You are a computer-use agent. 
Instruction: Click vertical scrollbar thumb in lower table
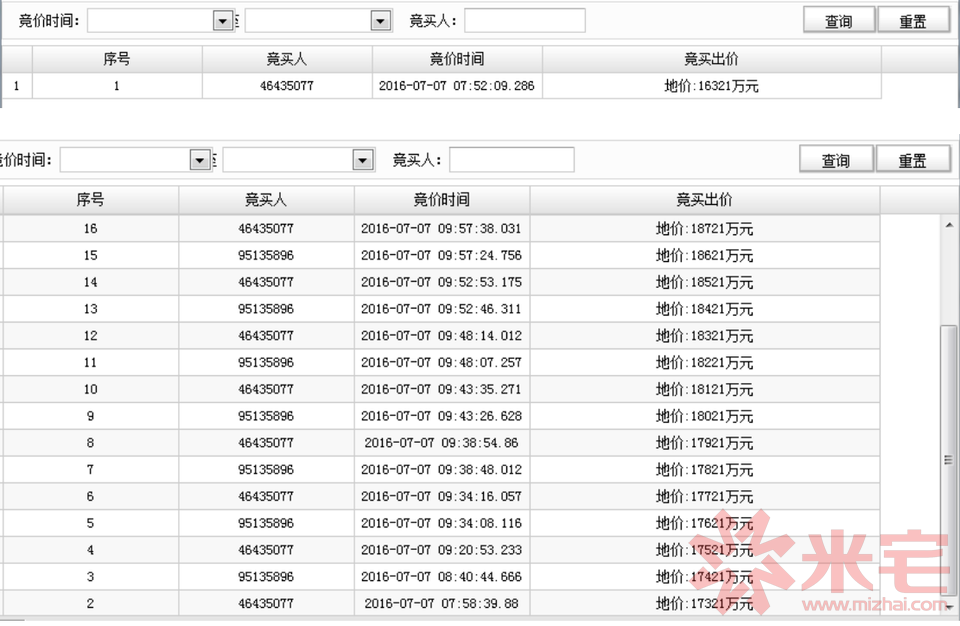[x=948, y=460]
